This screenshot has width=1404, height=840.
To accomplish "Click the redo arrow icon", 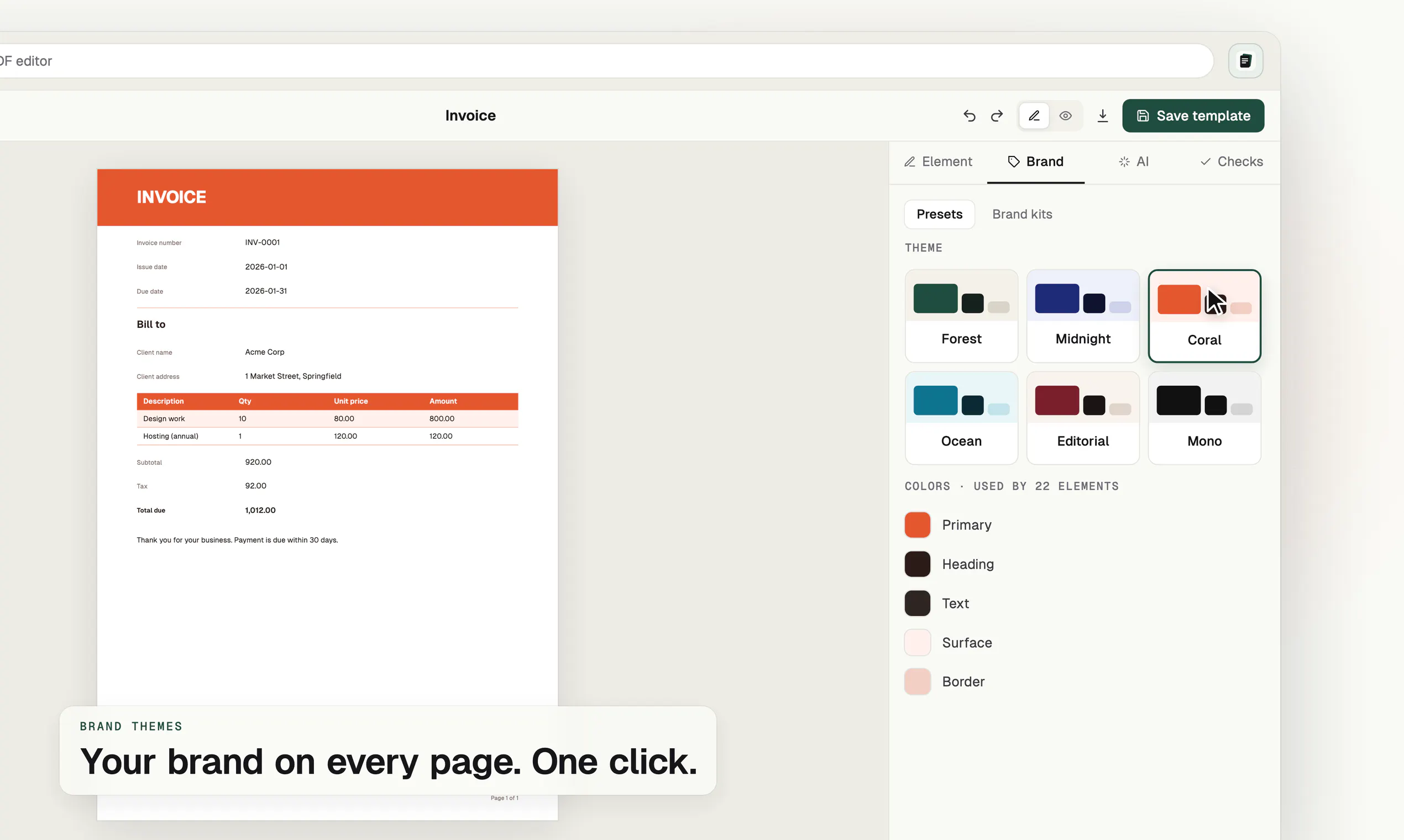I will [x=997, y=116].
